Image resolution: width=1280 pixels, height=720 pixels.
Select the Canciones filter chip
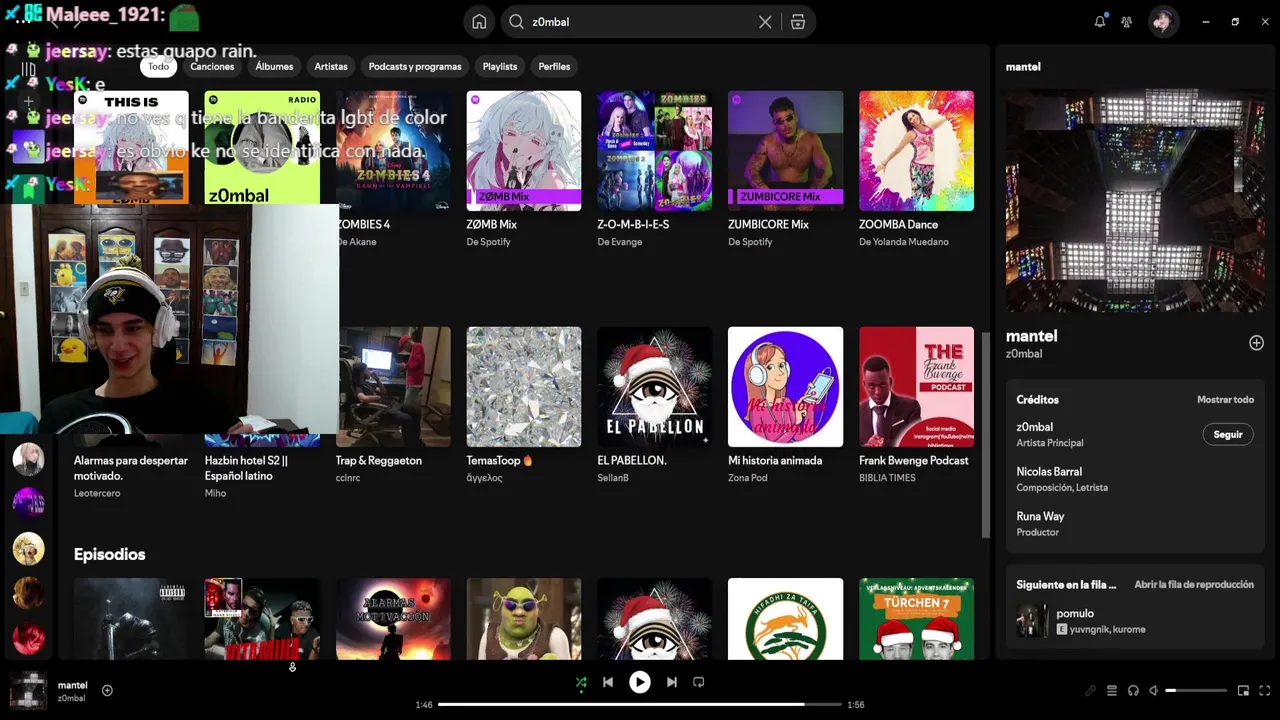(x=212, y=66)
